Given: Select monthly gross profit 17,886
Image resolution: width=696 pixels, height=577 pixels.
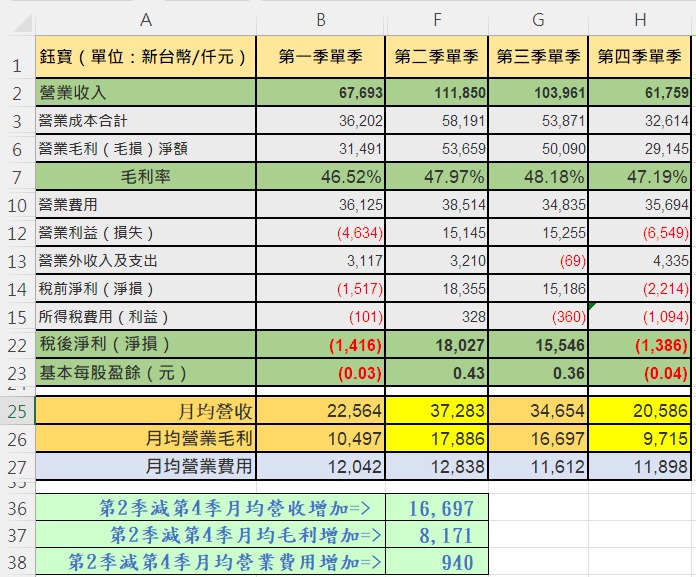Looking at the screenshot, I should tap(437, 439).
